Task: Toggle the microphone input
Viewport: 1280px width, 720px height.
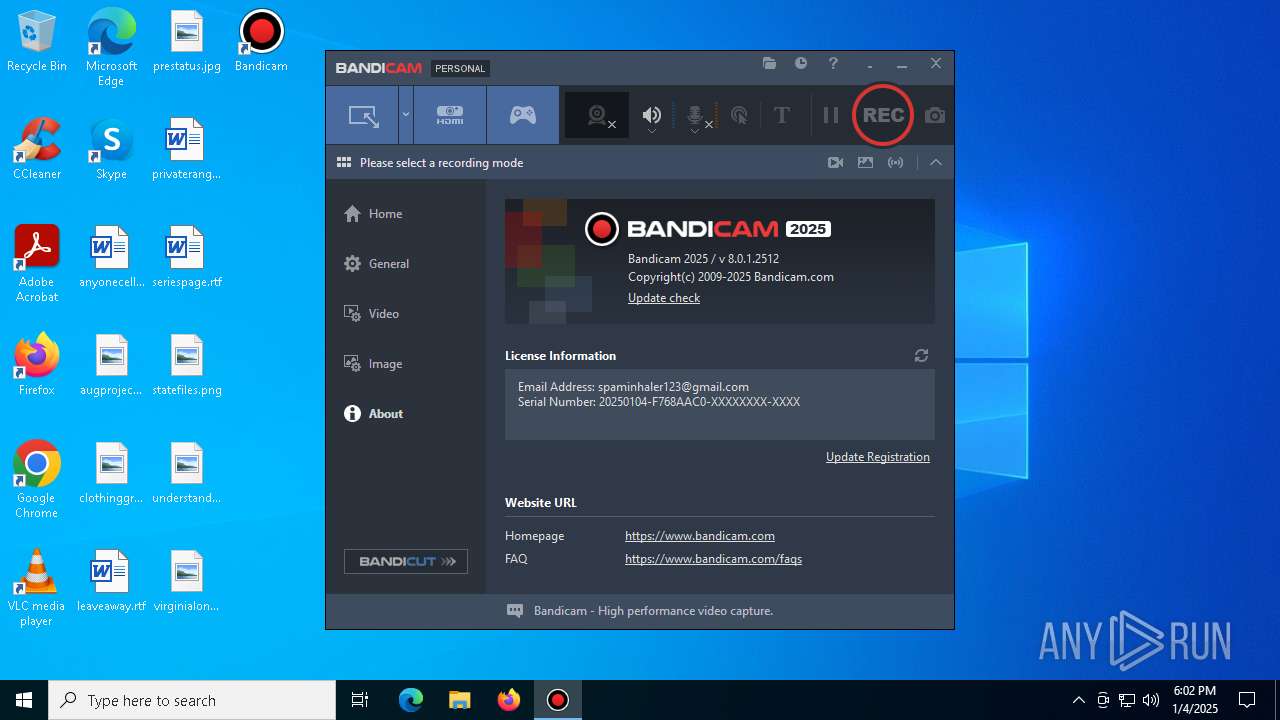Action: tap(697, 116)
